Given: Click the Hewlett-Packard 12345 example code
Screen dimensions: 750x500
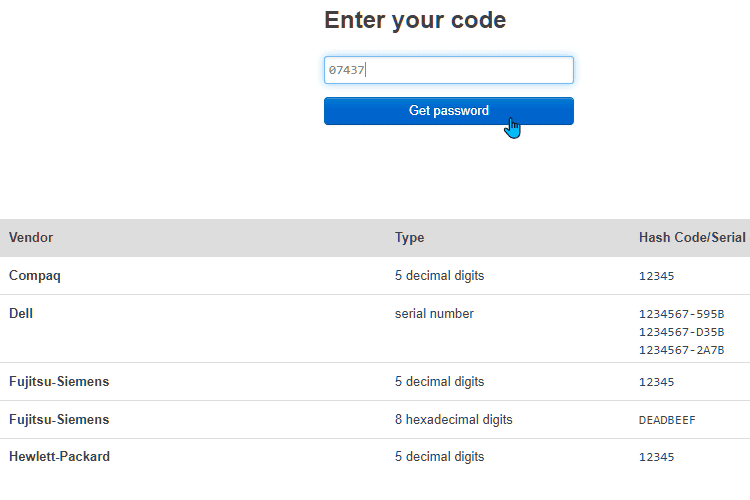Looking at the screenshot, I should 657,457.
